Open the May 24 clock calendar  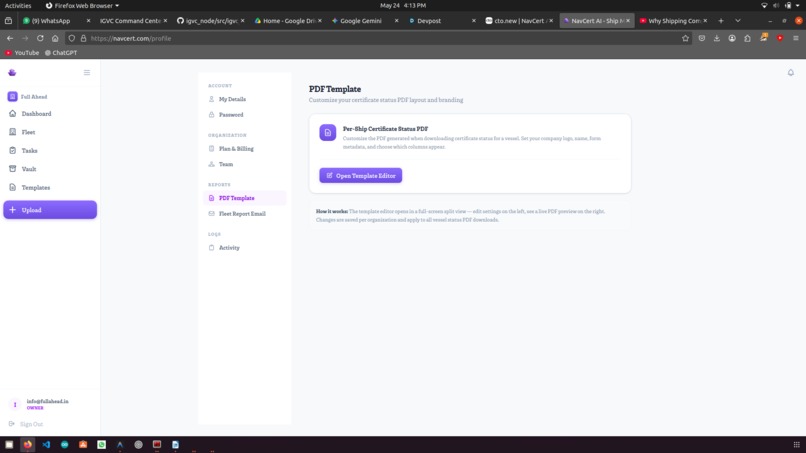click(x=403, y=5)
